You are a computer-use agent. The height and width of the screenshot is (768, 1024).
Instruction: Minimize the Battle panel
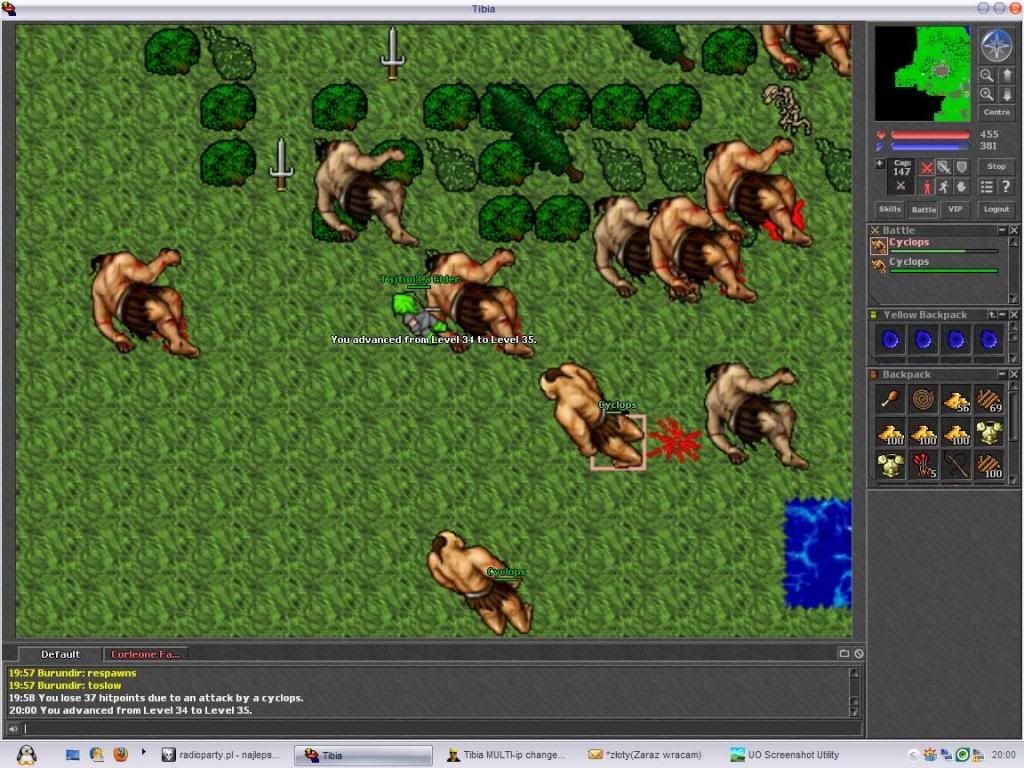coord(1002,230)
